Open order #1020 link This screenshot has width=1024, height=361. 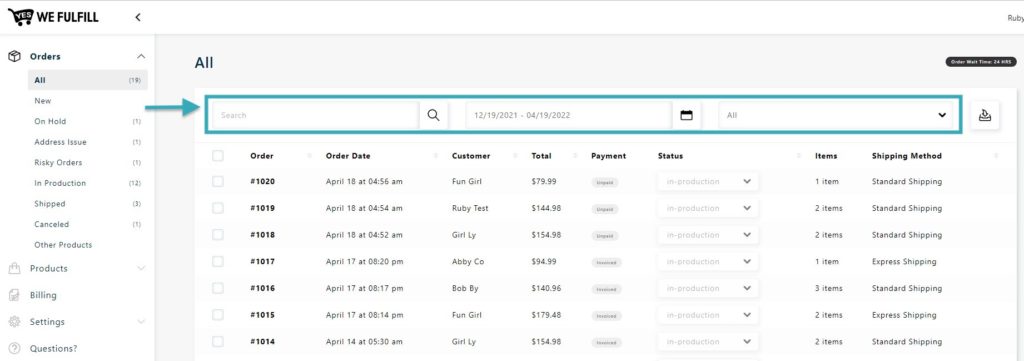click(263, 181)
